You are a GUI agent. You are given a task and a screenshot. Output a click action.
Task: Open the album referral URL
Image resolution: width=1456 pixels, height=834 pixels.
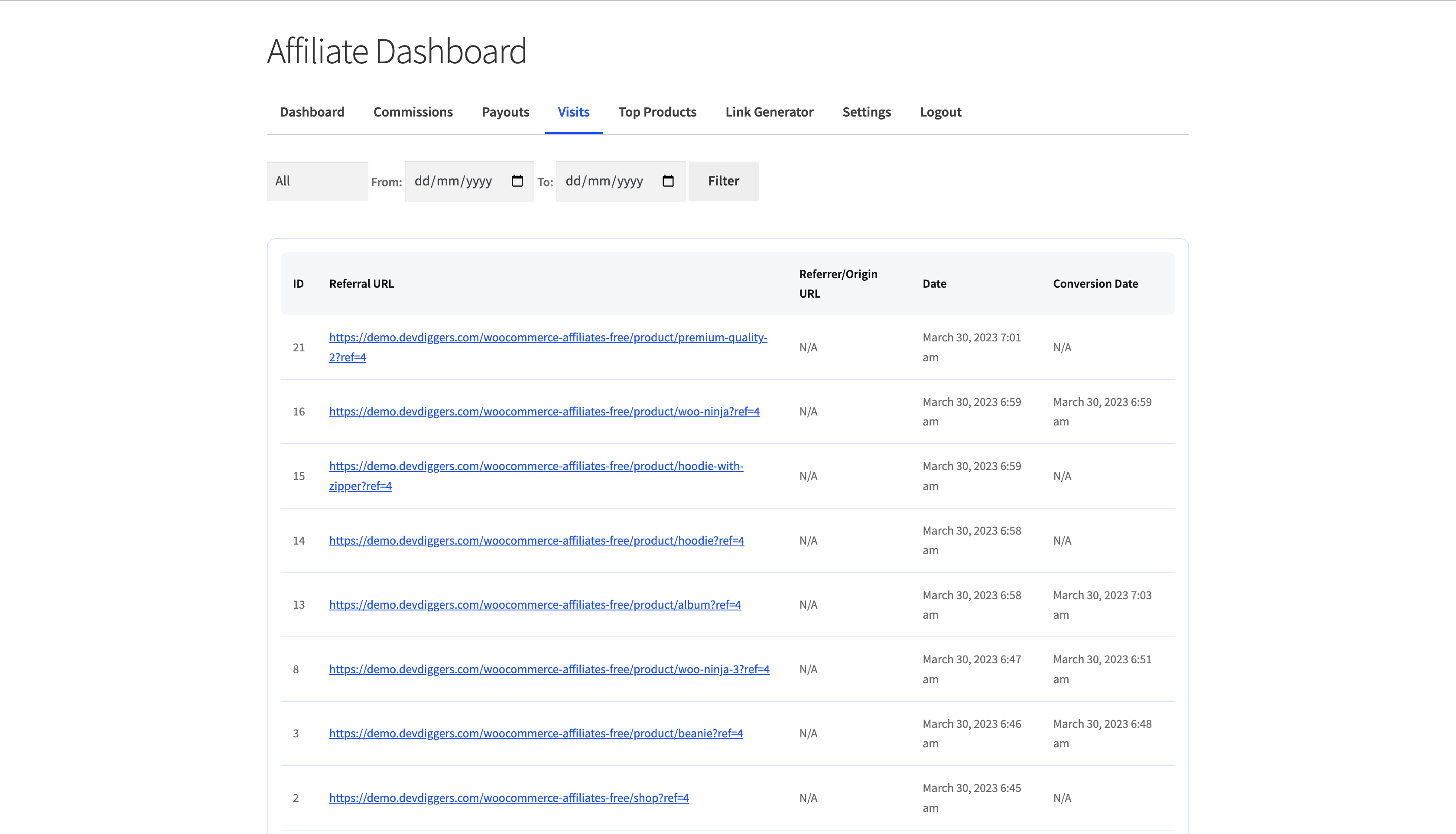click(x=534, y=604)
